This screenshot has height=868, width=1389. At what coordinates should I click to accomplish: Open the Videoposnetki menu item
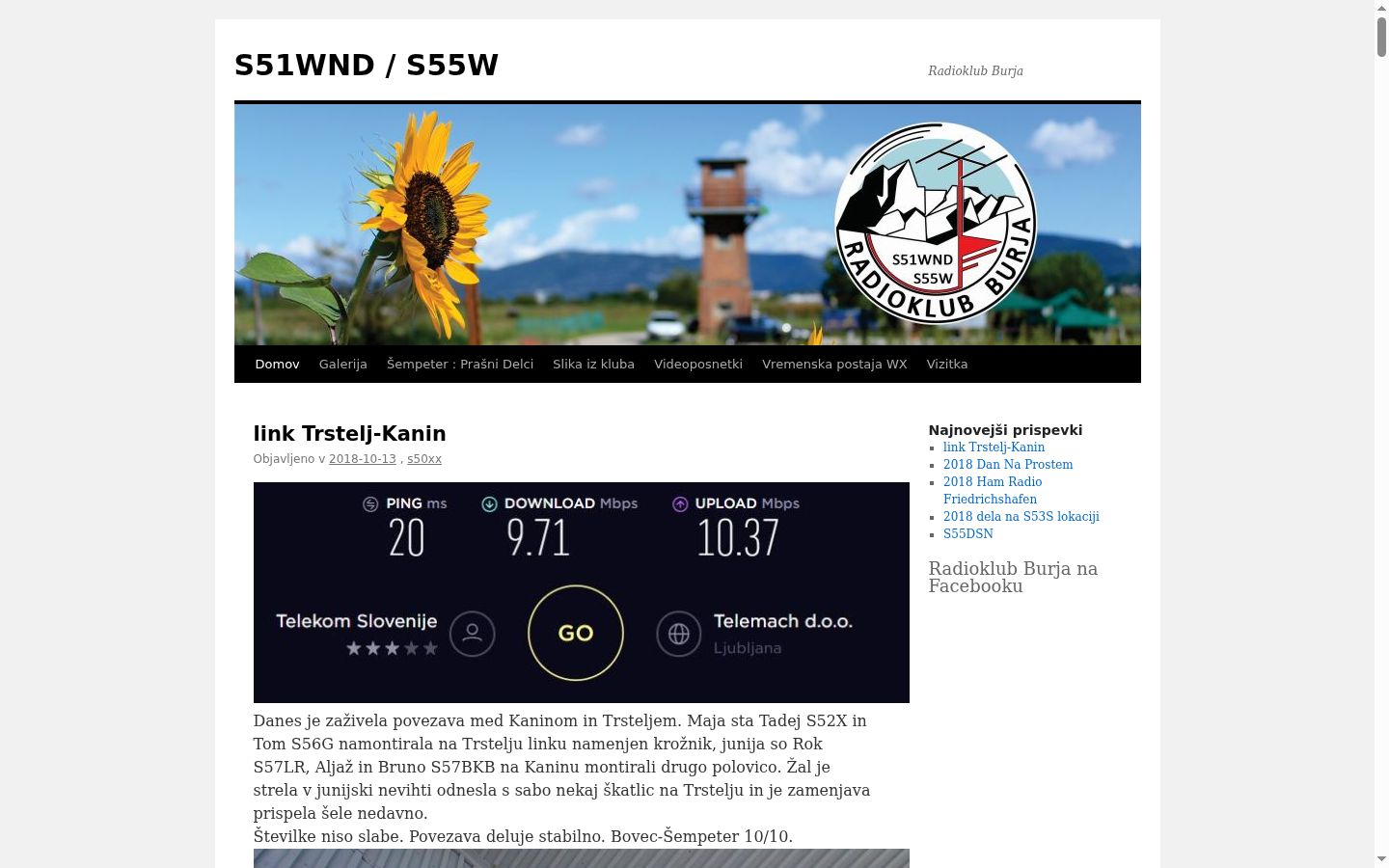[x=698, y=365]
